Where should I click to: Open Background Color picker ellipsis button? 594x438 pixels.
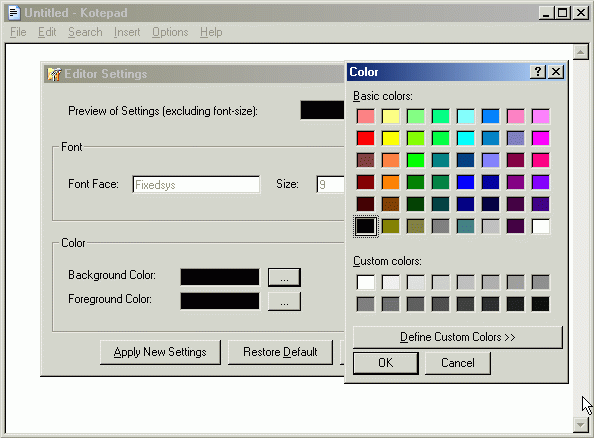pos(284,277)
